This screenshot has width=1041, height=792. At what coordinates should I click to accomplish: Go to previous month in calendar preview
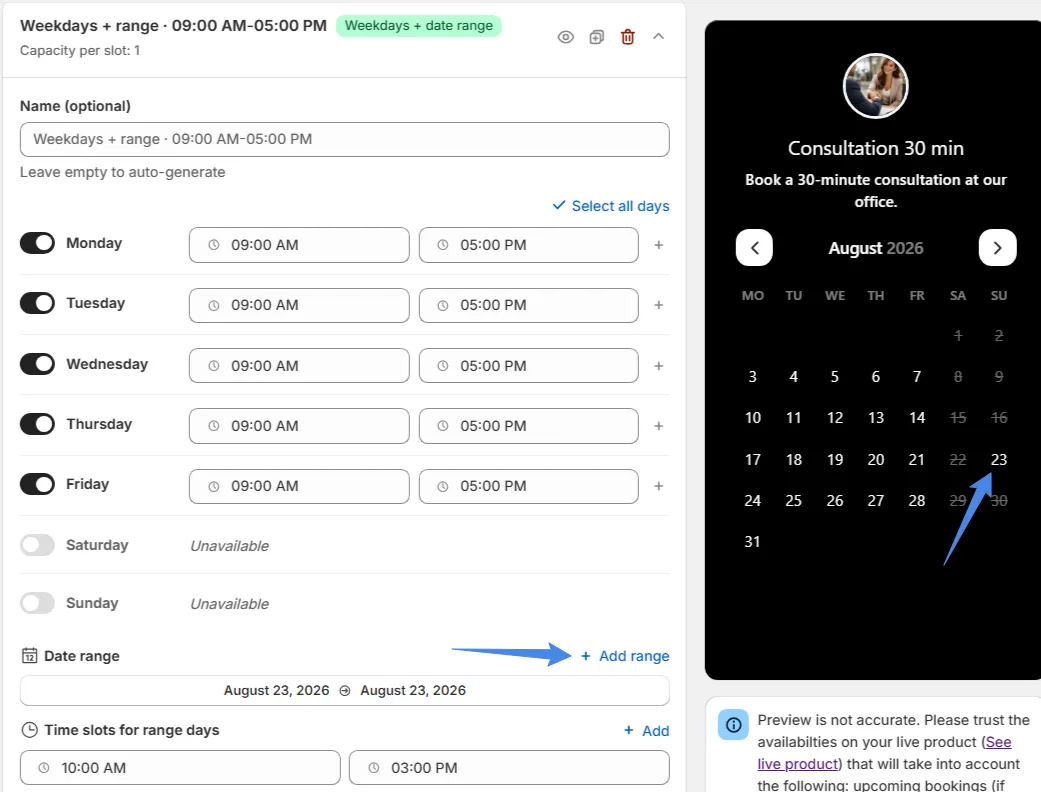tap(754, 248)
